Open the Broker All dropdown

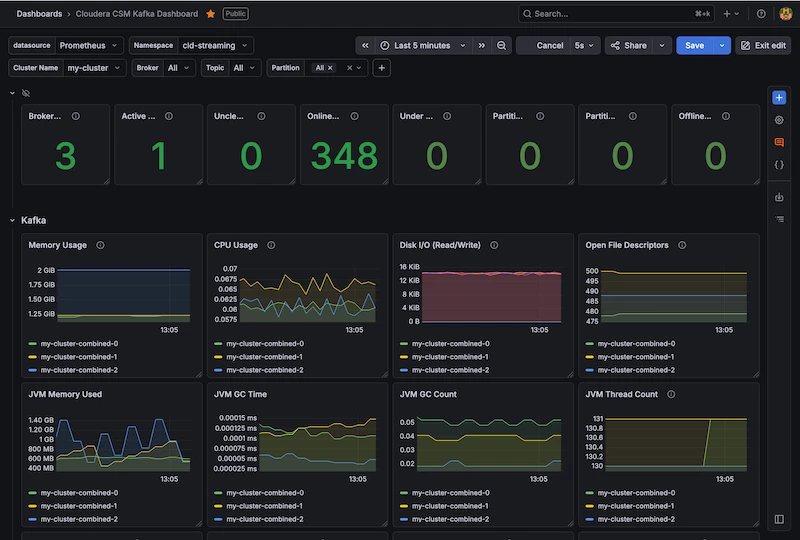[179, 68]
